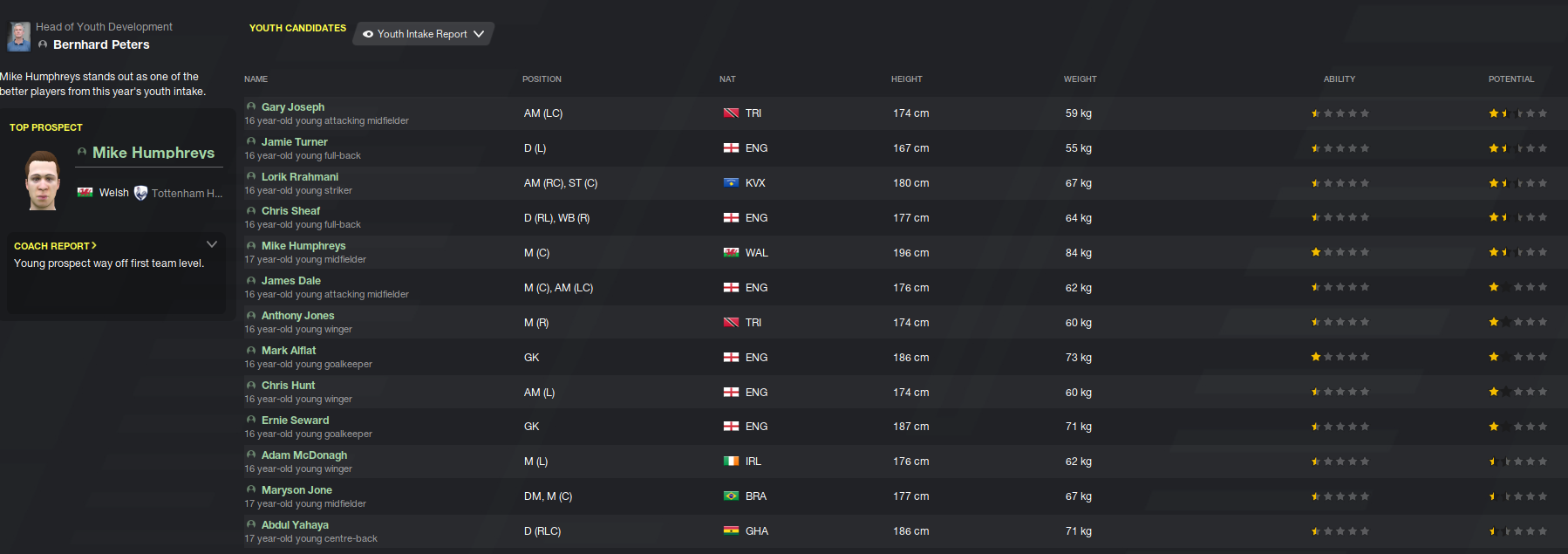
Task: Click Mike Humphreys' name in Top Prospect panel
Action: pyautogui.click(x=153, y=153)
